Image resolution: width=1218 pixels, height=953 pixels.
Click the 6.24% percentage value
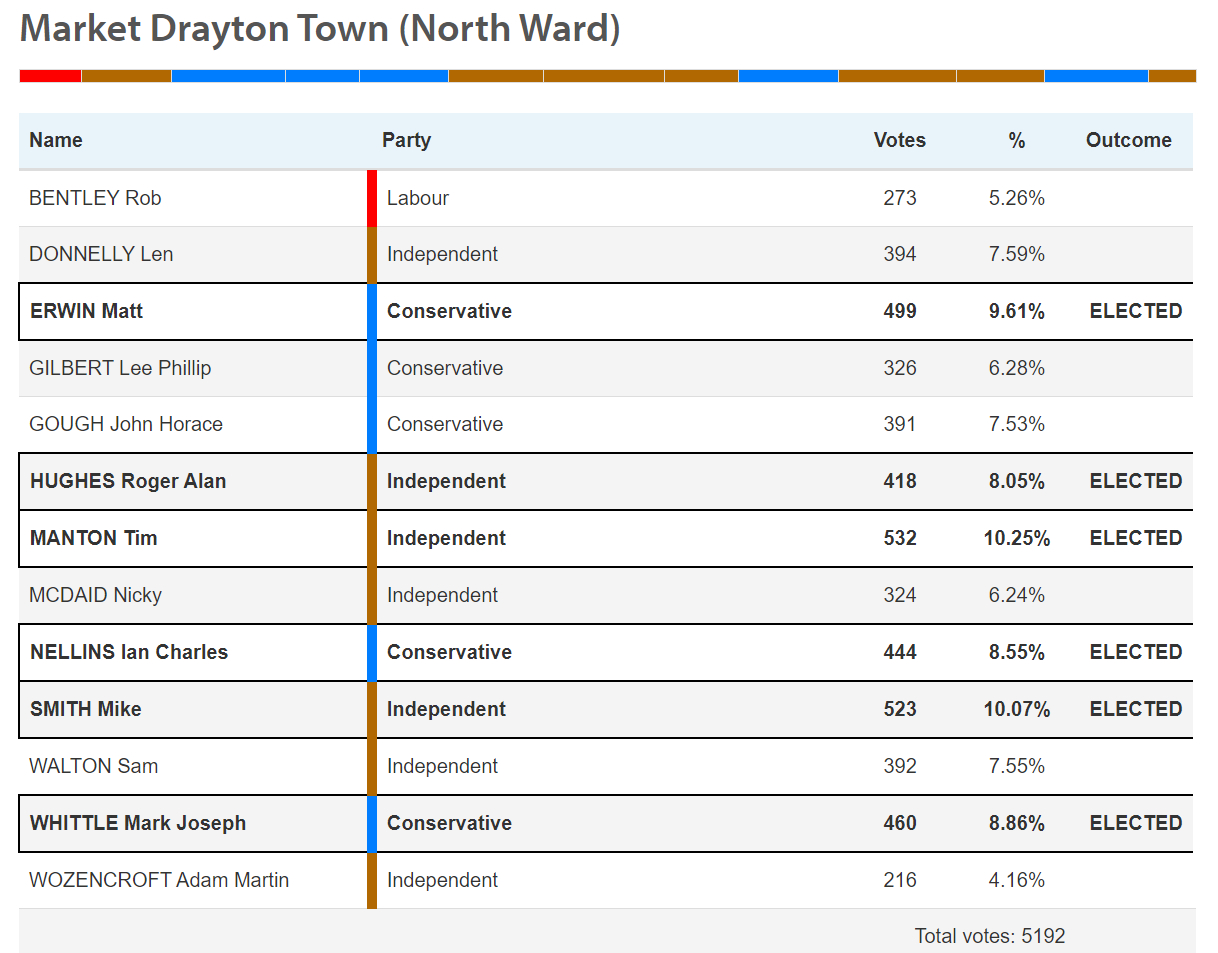point(1017,595)
